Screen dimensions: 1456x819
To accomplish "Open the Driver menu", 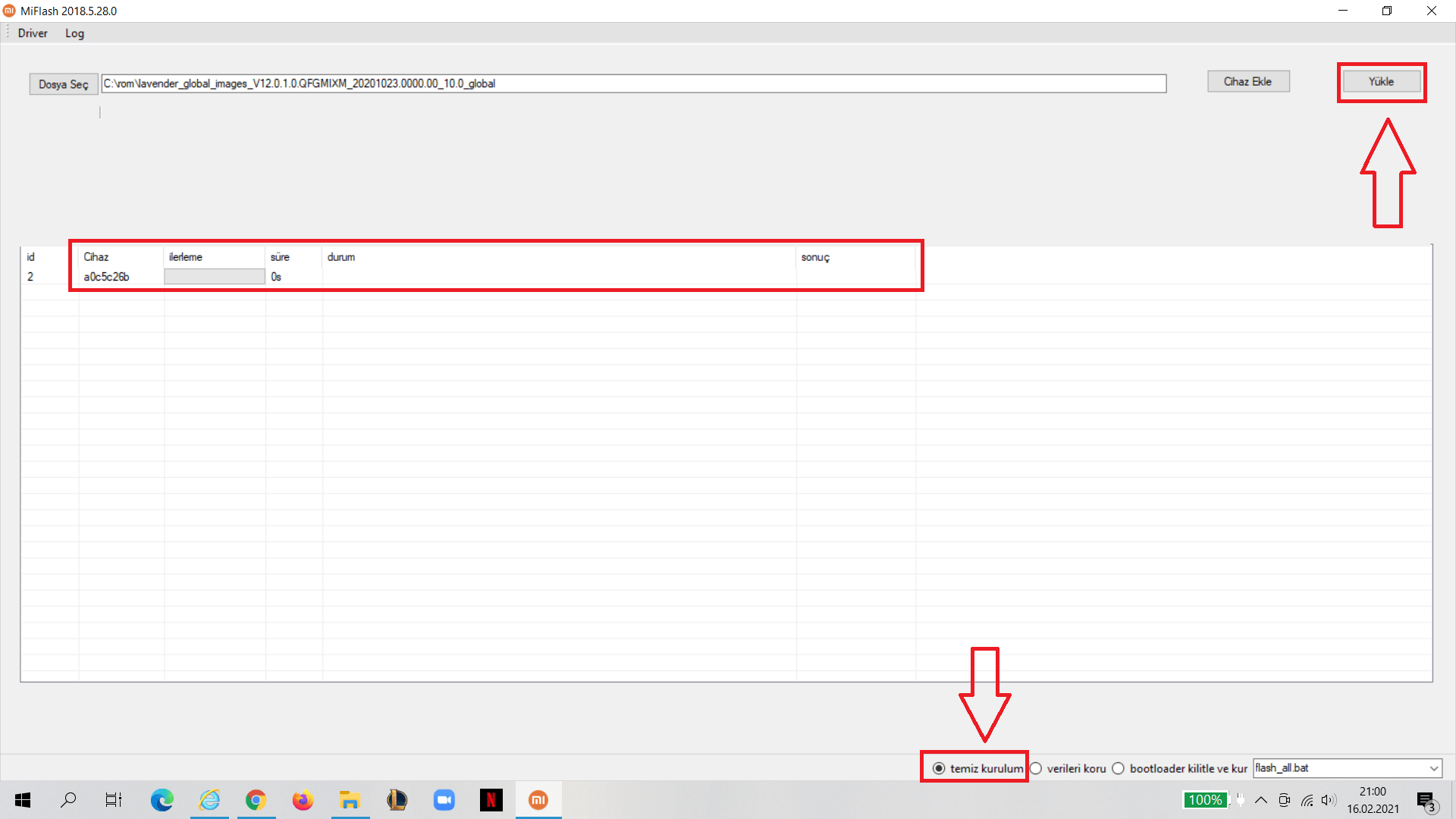I will [x=33, y=33].
